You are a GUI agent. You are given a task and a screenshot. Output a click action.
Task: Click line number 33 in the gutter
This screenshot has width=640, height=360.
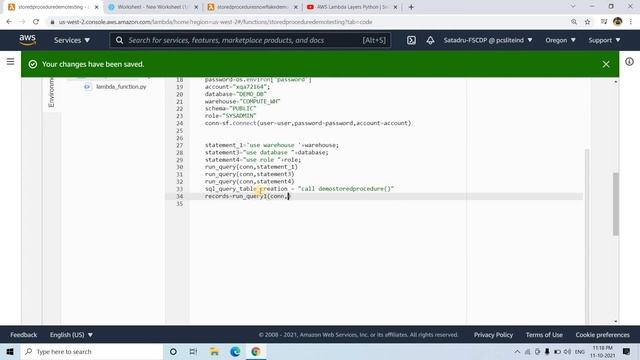(x=180, y=189)
